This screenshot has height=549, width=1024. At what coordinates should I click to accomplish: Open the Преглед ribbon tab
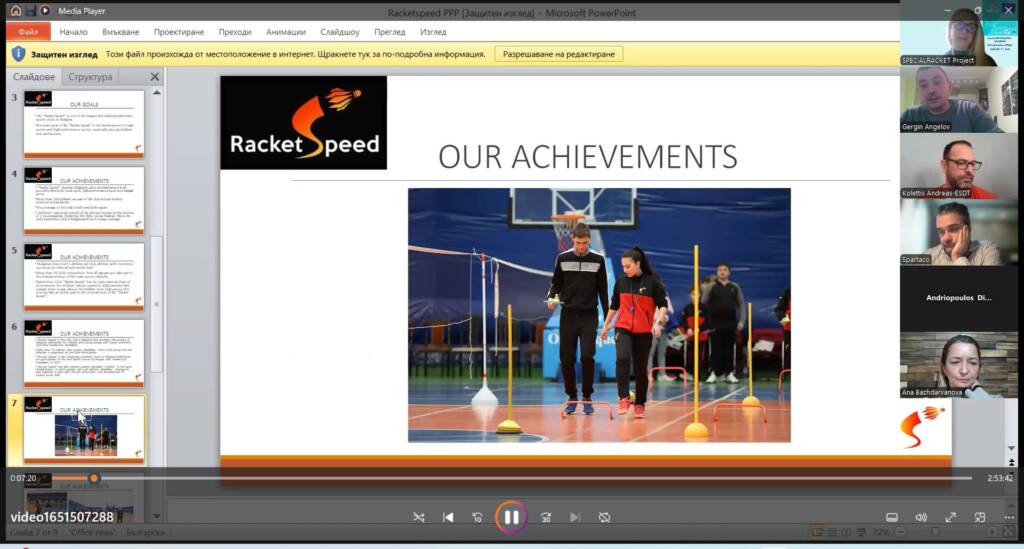coord(390,31)
